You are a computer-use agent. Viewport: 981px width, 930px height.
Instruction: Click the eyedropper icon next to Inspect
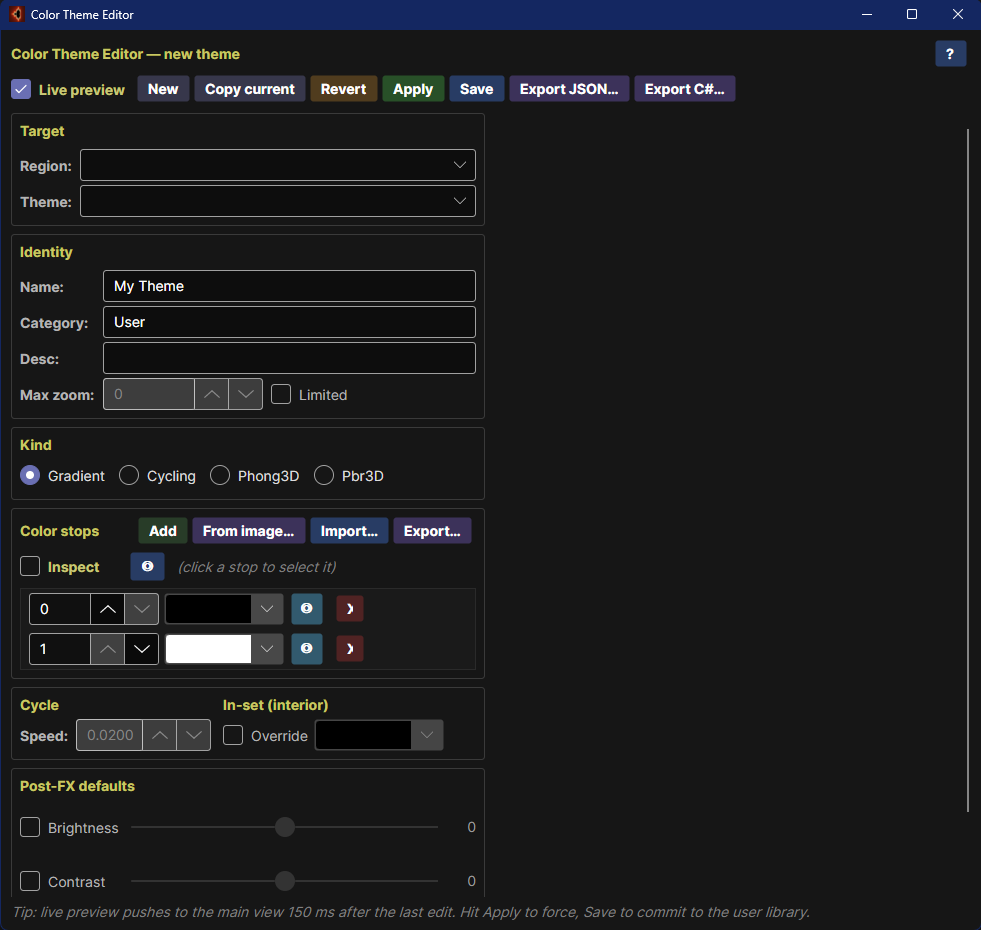(x=148, y=566)
